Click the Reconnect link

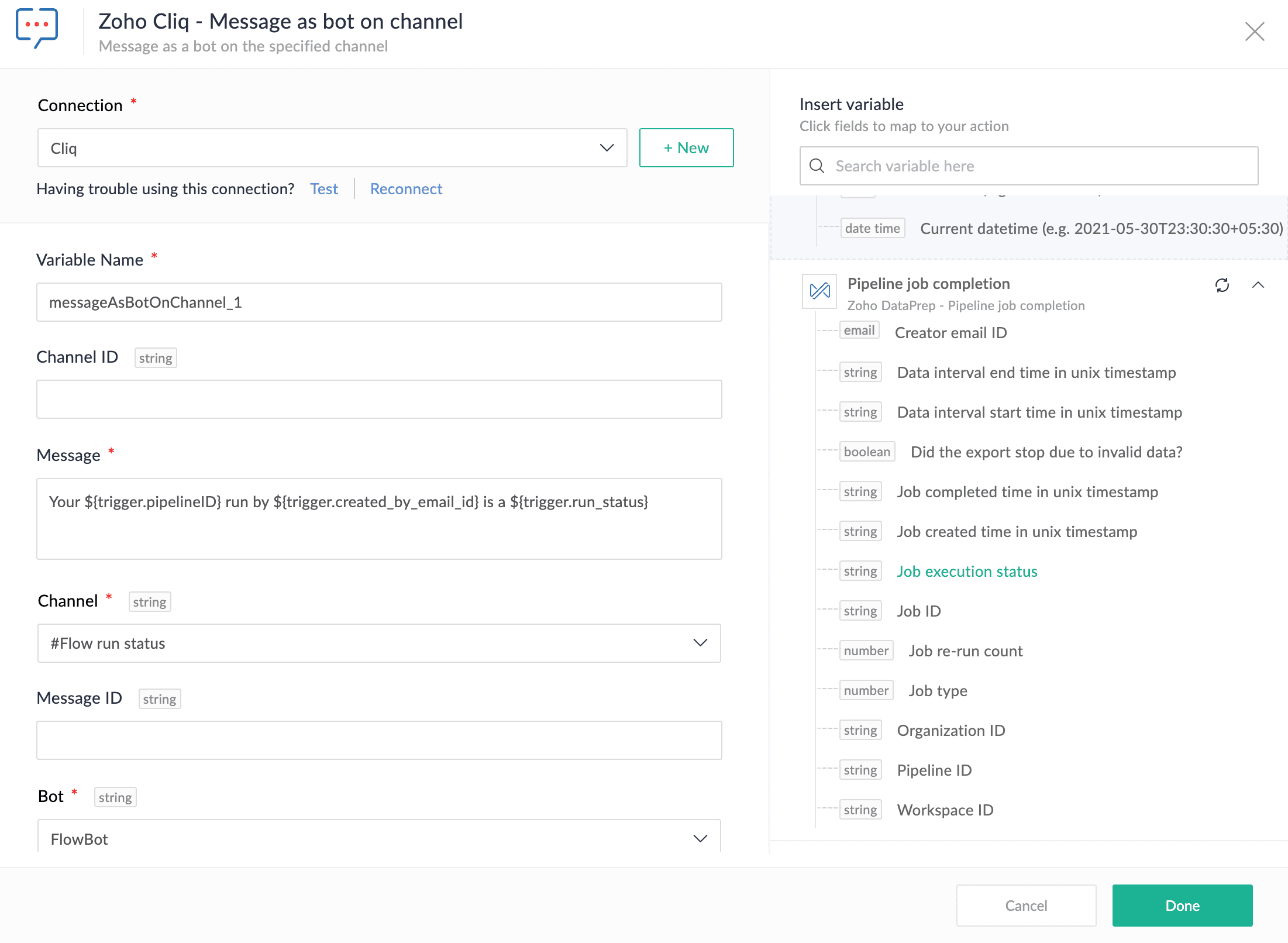click(x=406, y=189)
